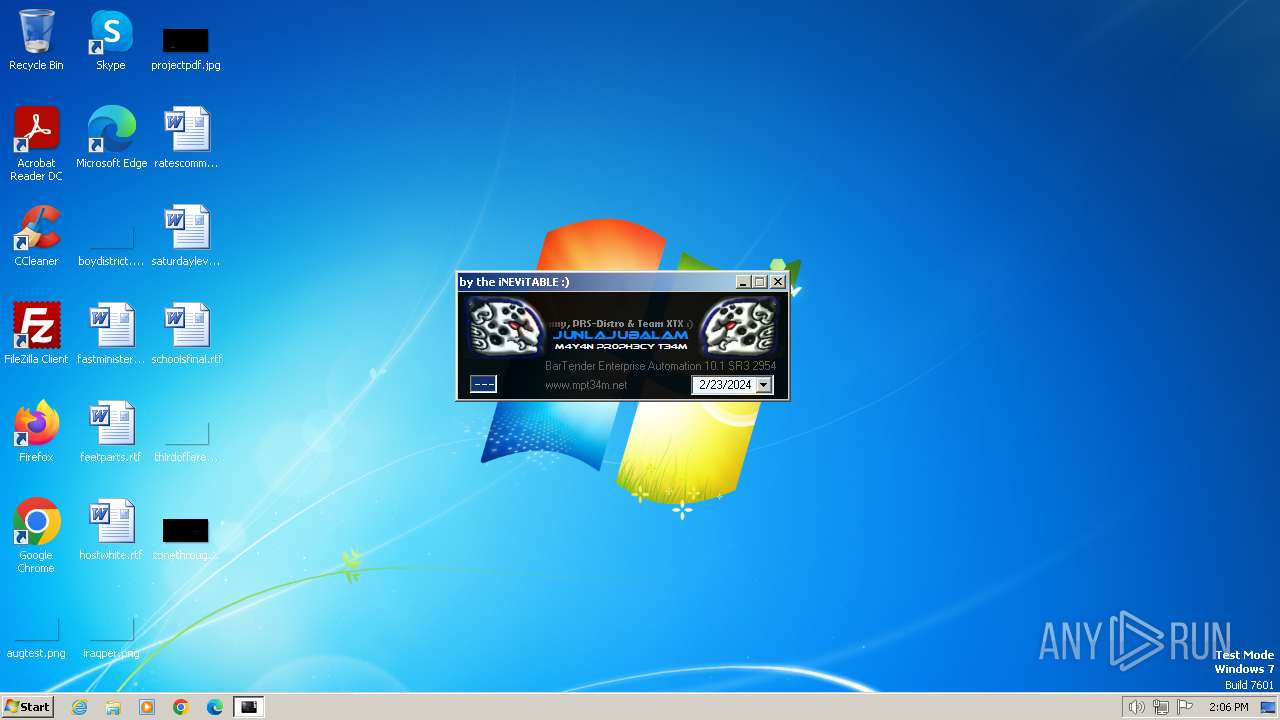This screenshot has width=1280, height=720.
Task: Open the Action Center flag icon
Action: [1186, 707]
